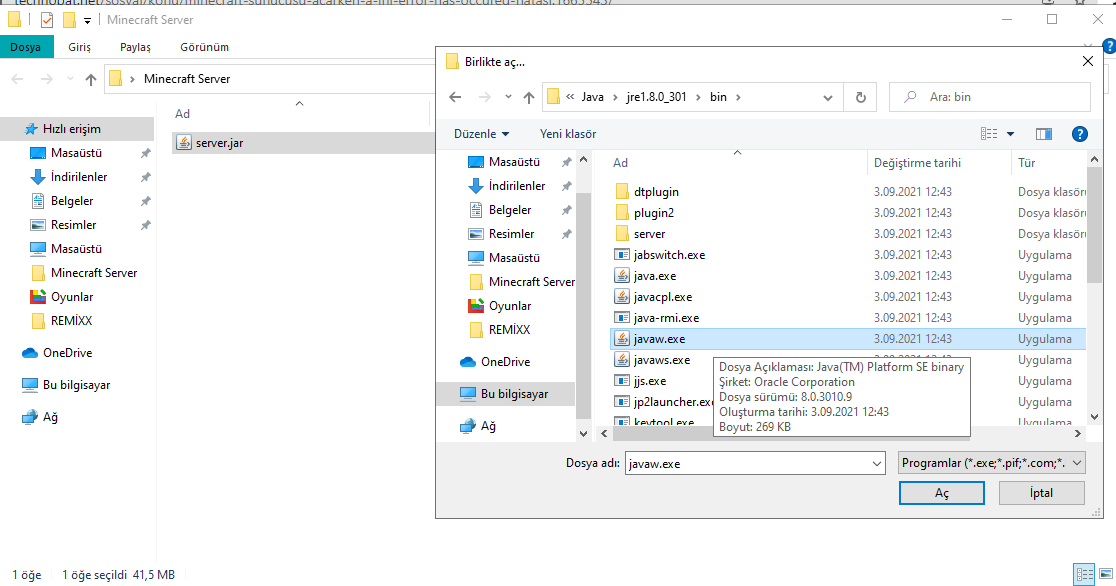
Task: Go up a folder in Minecraft Server window
Action: (90, 79)
